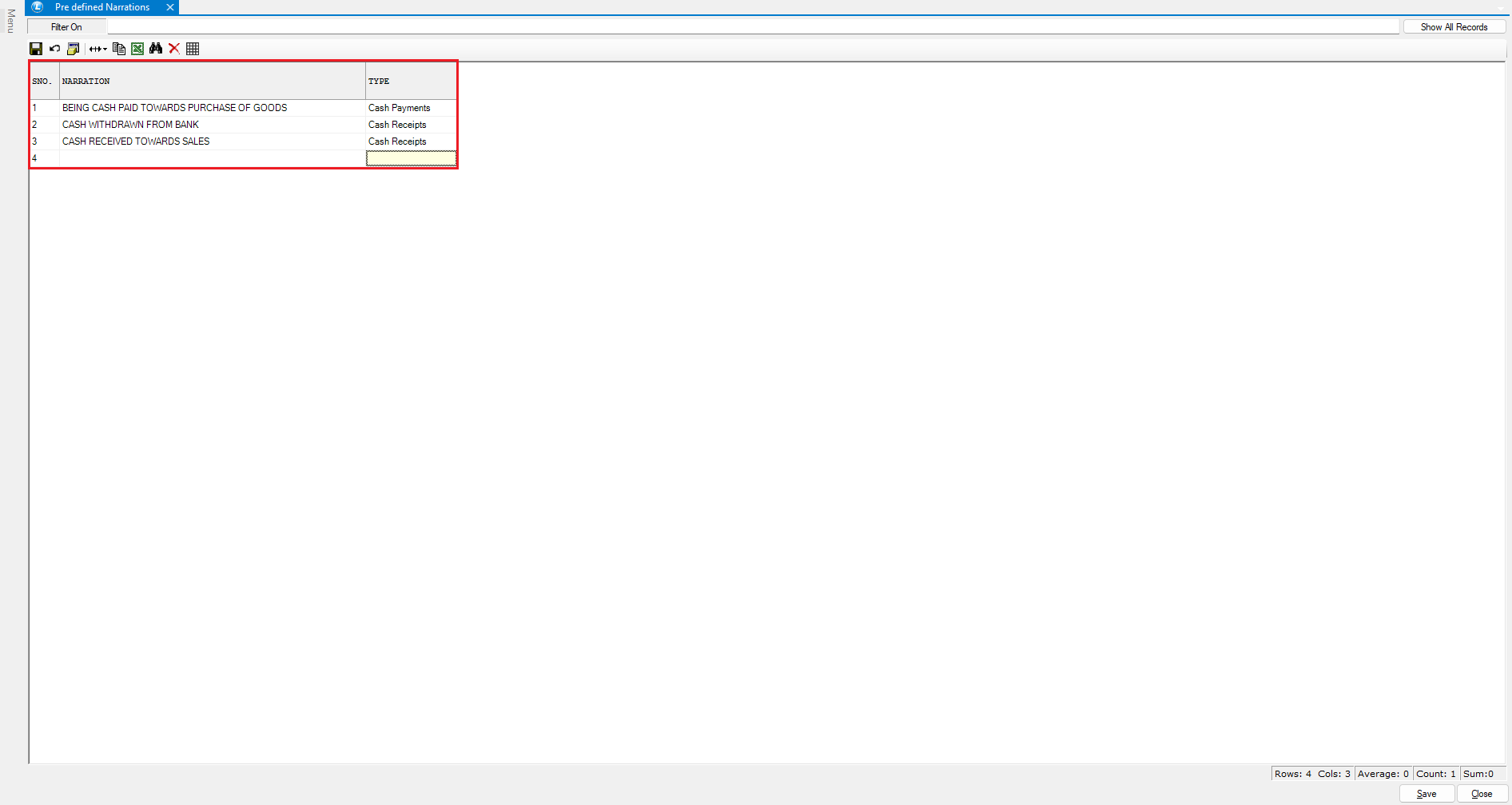Open the vertical Menu side panel

pyautogui.click(x=10, y=21)
